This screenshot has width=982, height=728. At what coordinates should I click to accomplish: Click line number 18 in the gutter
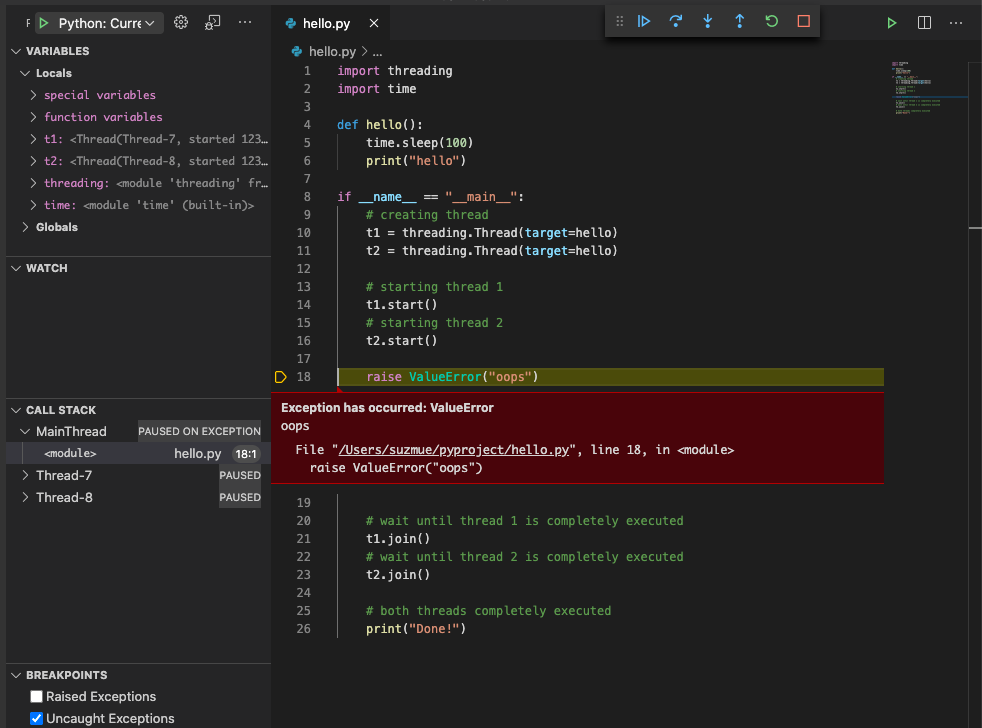(x=304, y=377)
